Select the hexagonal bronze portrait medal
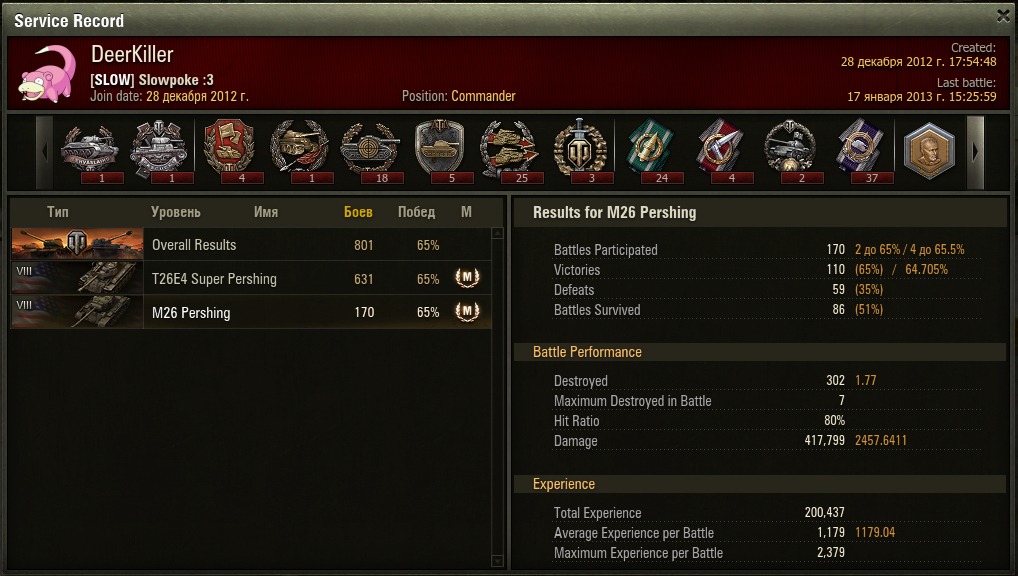 coord(930,151)
